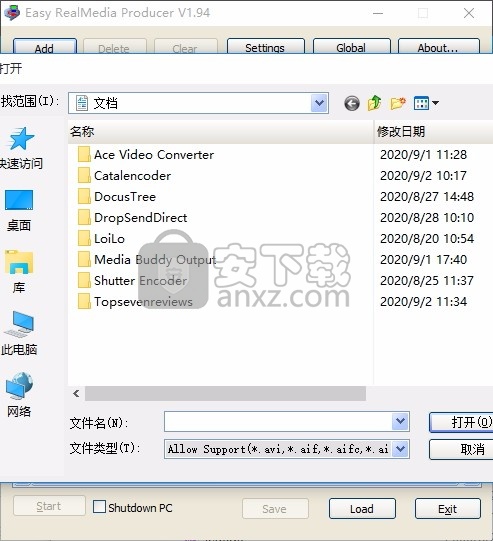Go up one folder level icon

pyautogui.click(x=374, y=103)
